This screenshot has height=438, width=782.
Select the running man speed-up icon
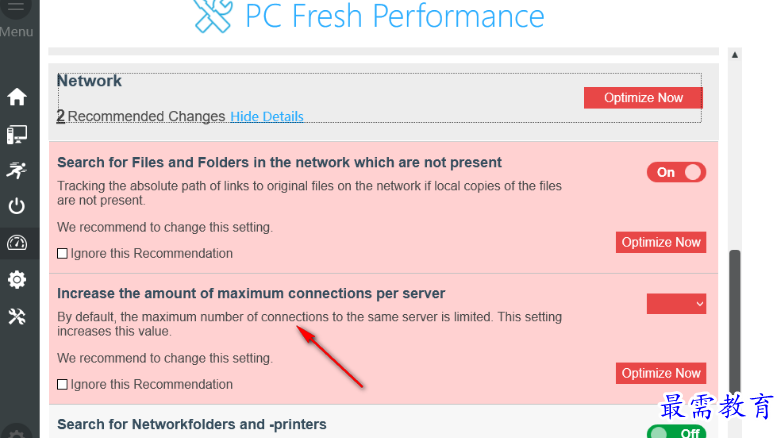pyautogui.click(x=17, y=170)
